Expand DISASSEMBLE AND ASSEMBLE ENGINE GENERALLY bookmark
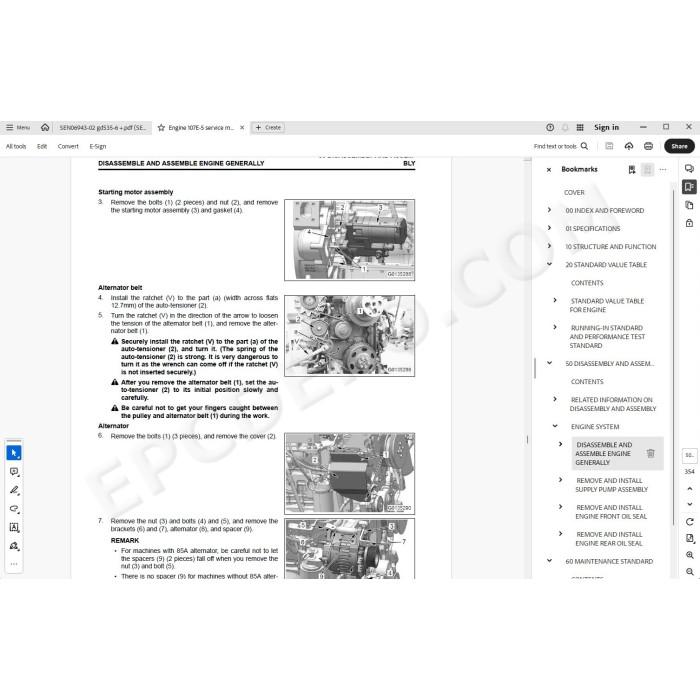The width and height of the screenshot is (700, 700). (561, 444)
